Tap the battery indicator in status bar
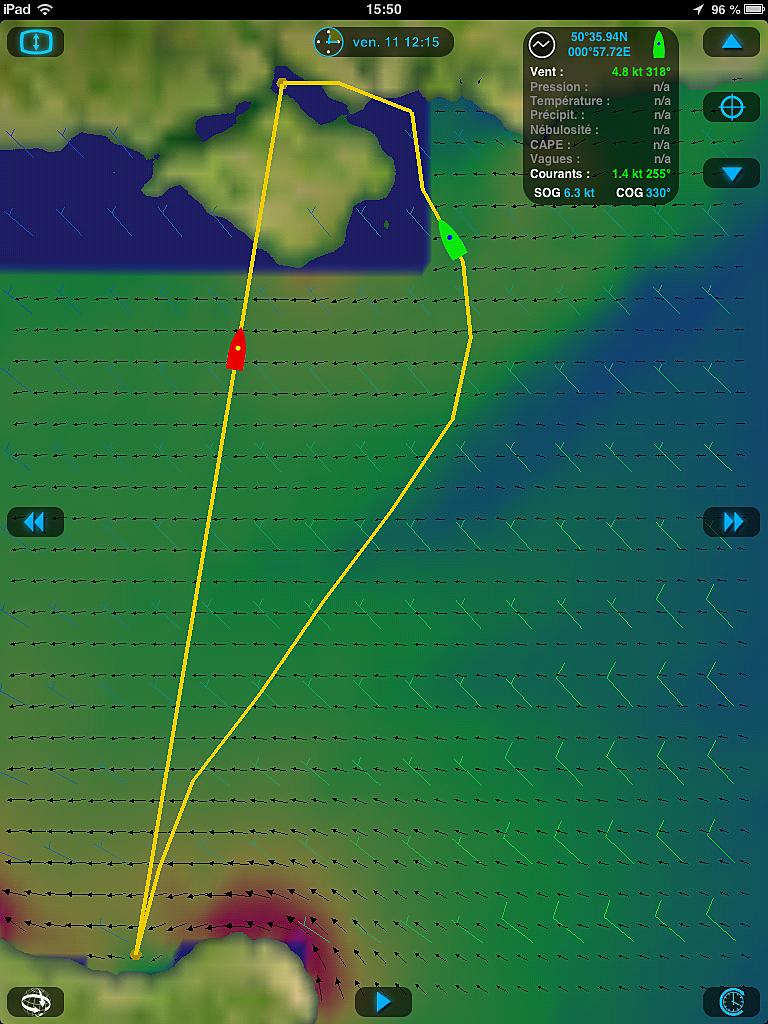768x1024 pixels. click(x=754, y=9)
